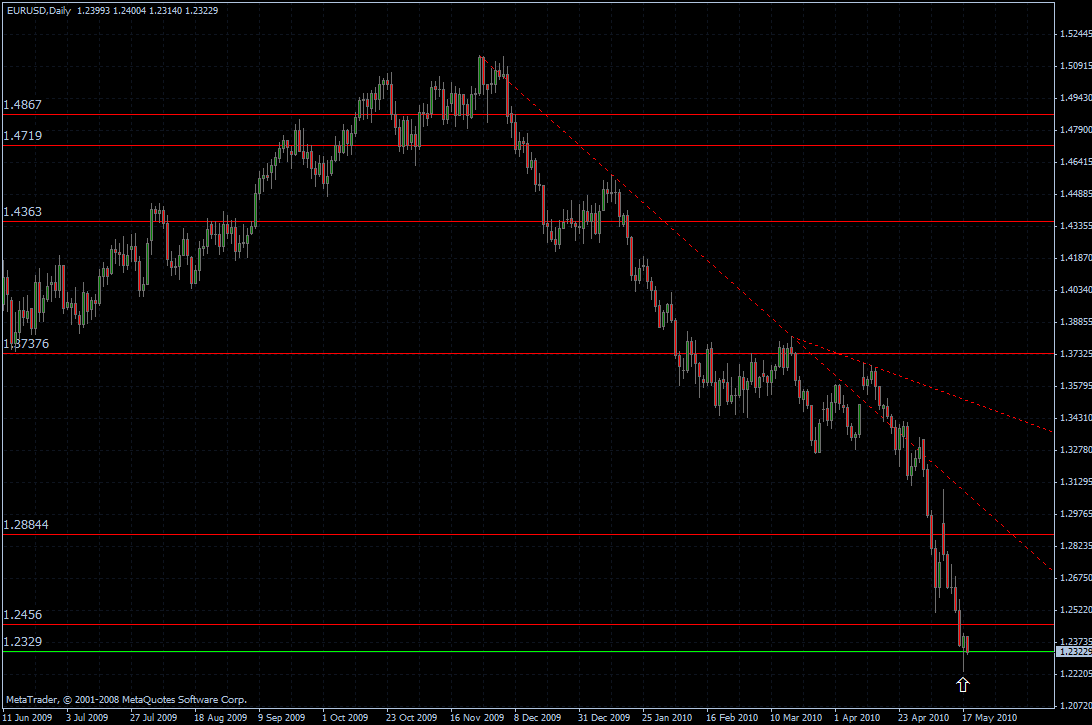Click the MetaTrader copyright notice text

tap(126, 699)
